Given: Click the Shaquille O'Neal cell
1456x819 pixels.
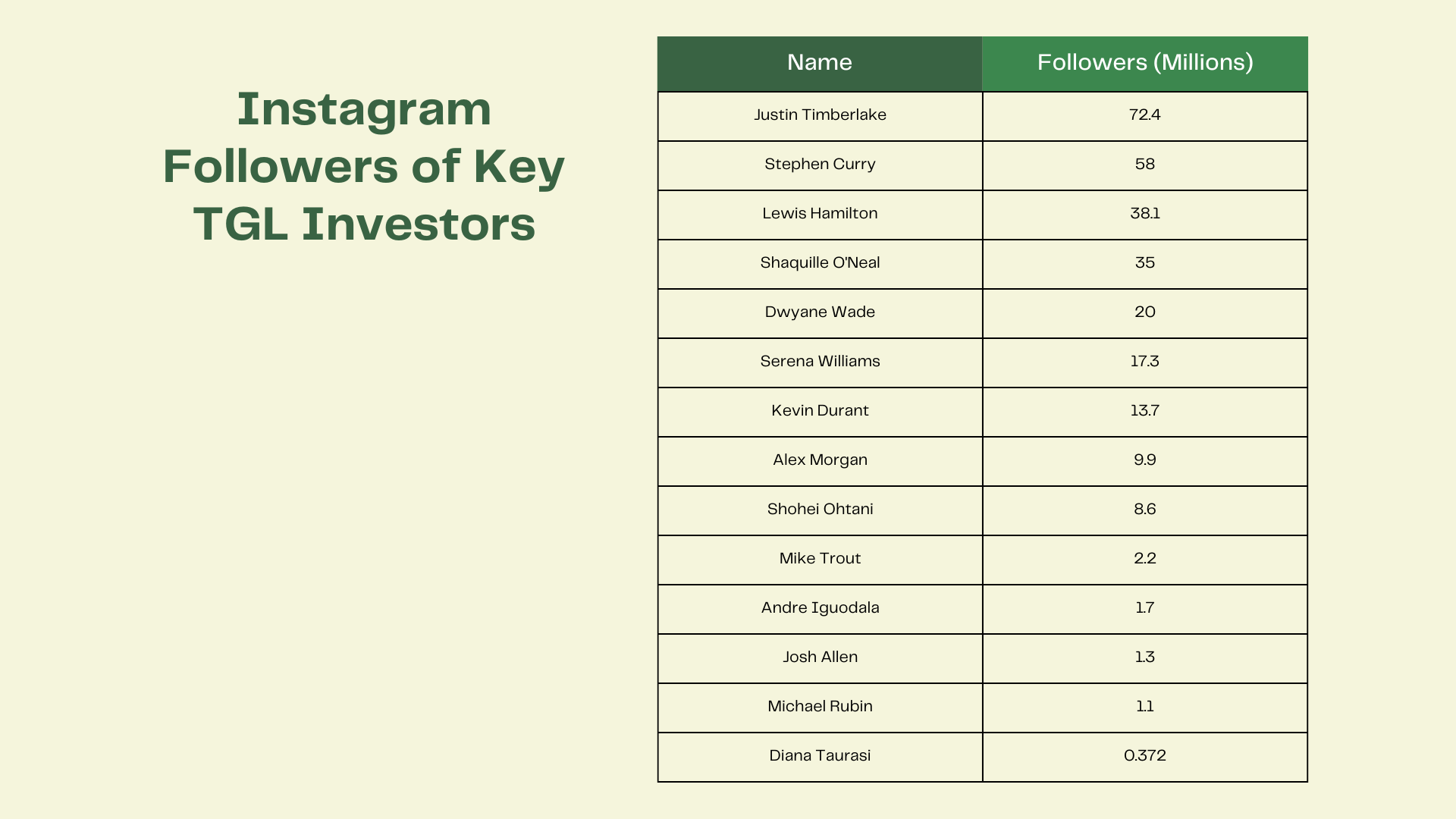Looking at the screenshot, I should [820, 263].
